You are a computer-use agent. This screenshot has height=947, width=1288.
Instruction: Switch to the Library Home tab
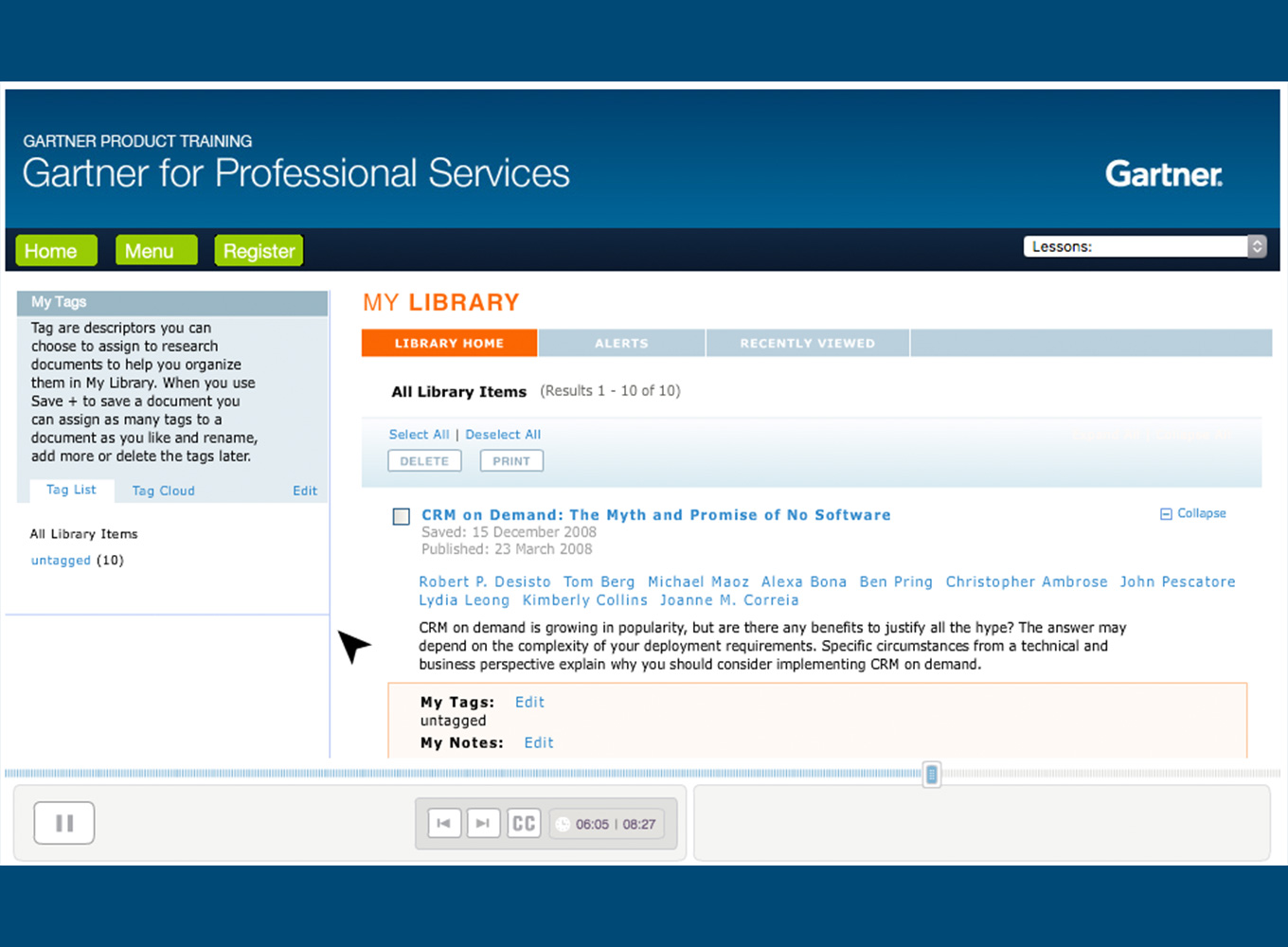pos(450,343)
